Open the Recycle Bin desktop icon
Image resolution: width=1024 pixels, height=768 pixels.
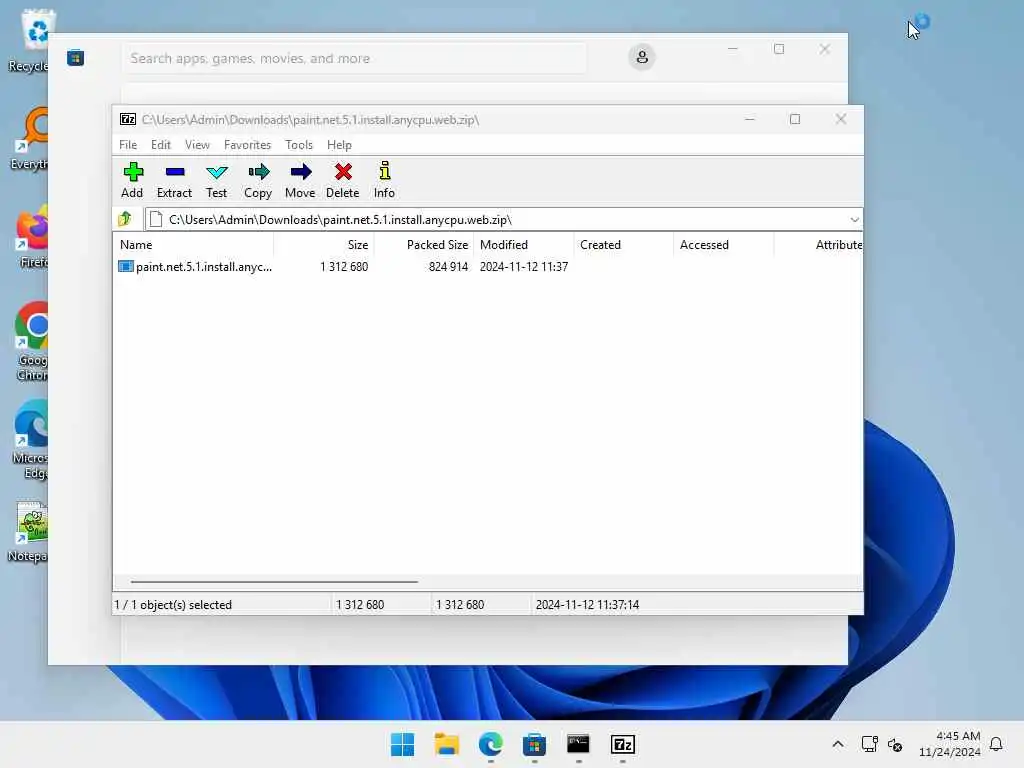(x=29, y=40)
